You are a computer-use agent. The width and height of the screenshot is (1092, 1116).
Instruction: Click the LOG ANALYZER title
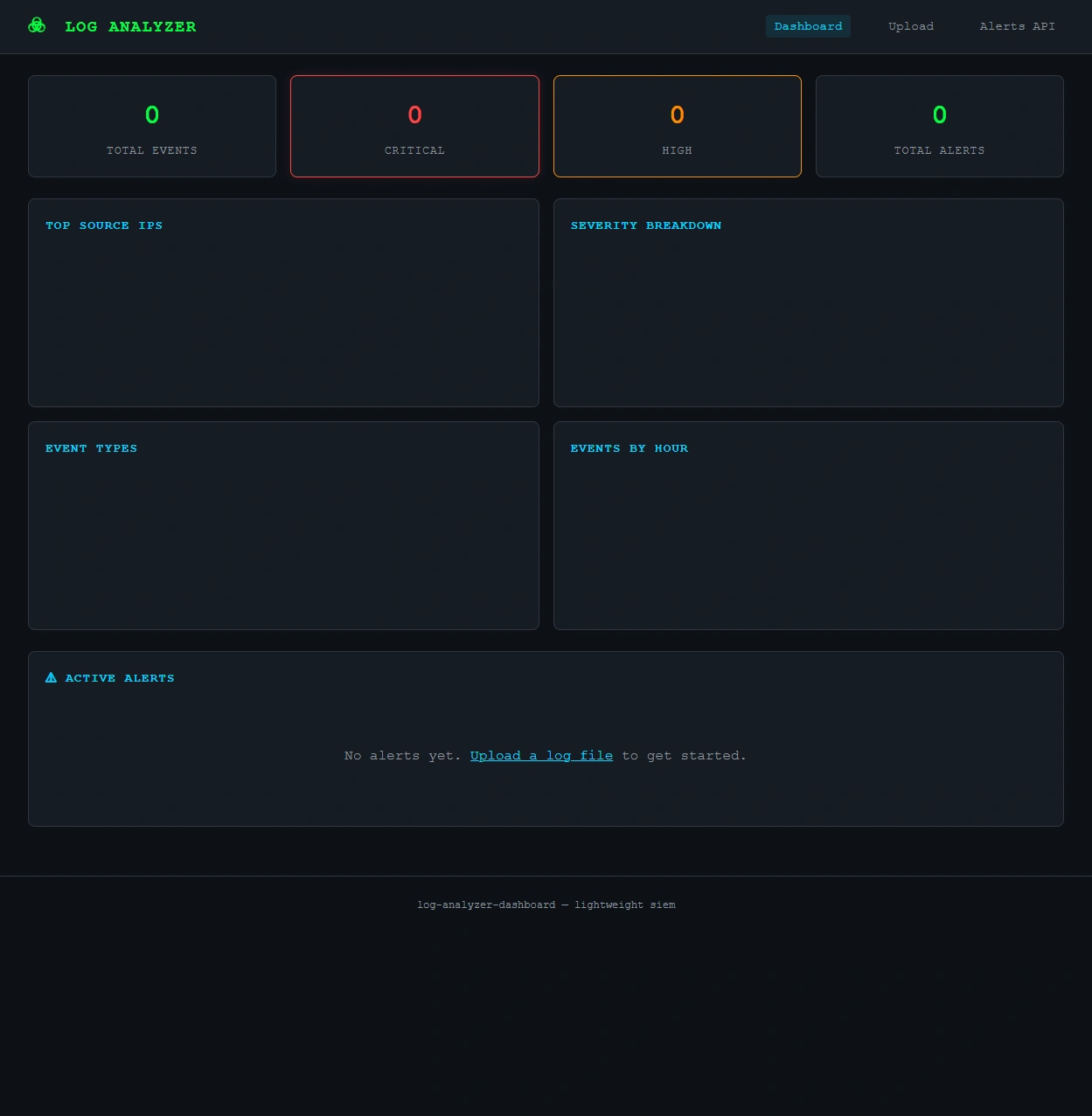click(x=130, y=26)
